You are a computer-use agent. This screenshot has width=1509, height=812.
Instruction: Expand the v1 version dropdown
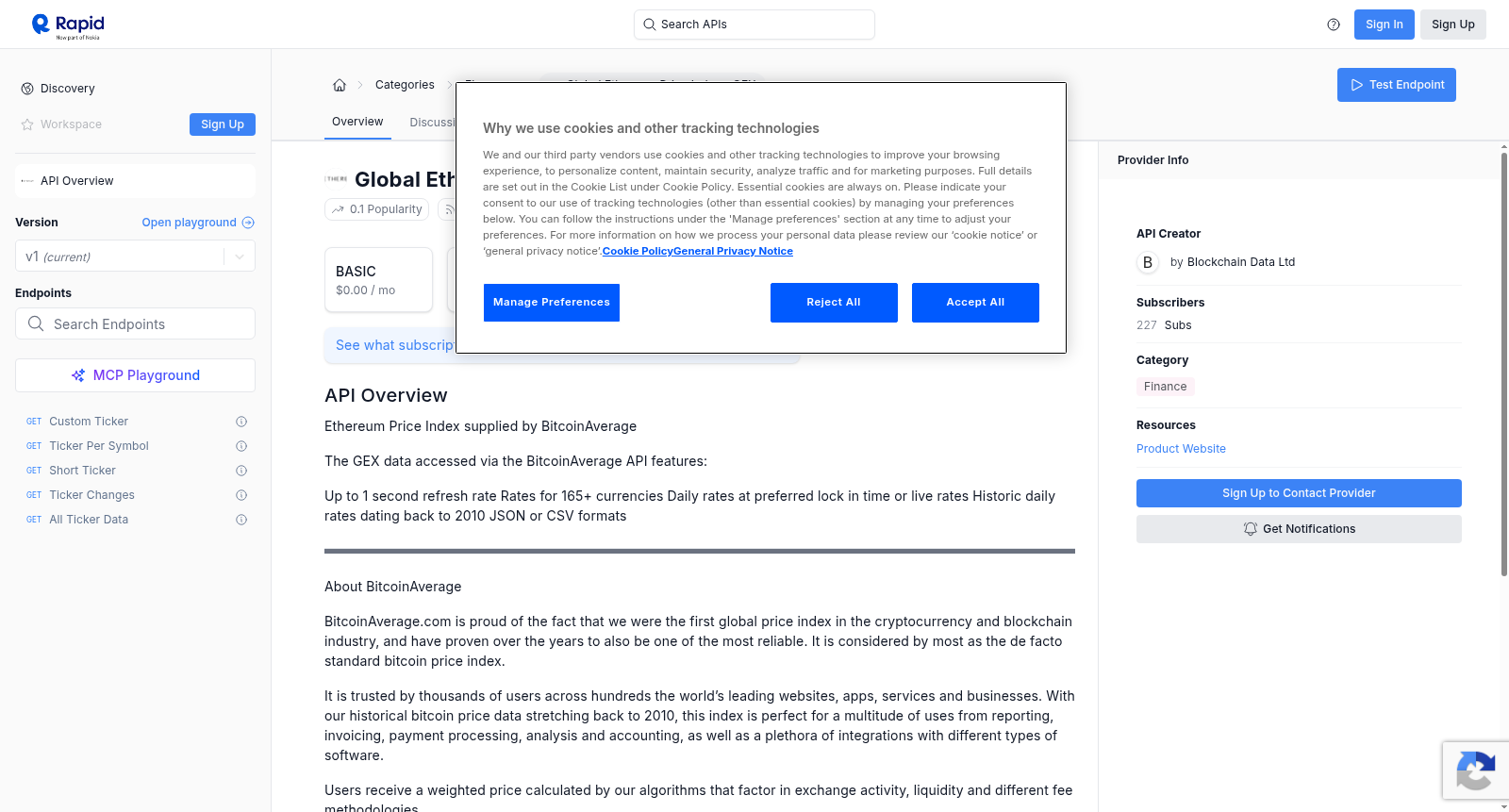click(x=240, y=257)
